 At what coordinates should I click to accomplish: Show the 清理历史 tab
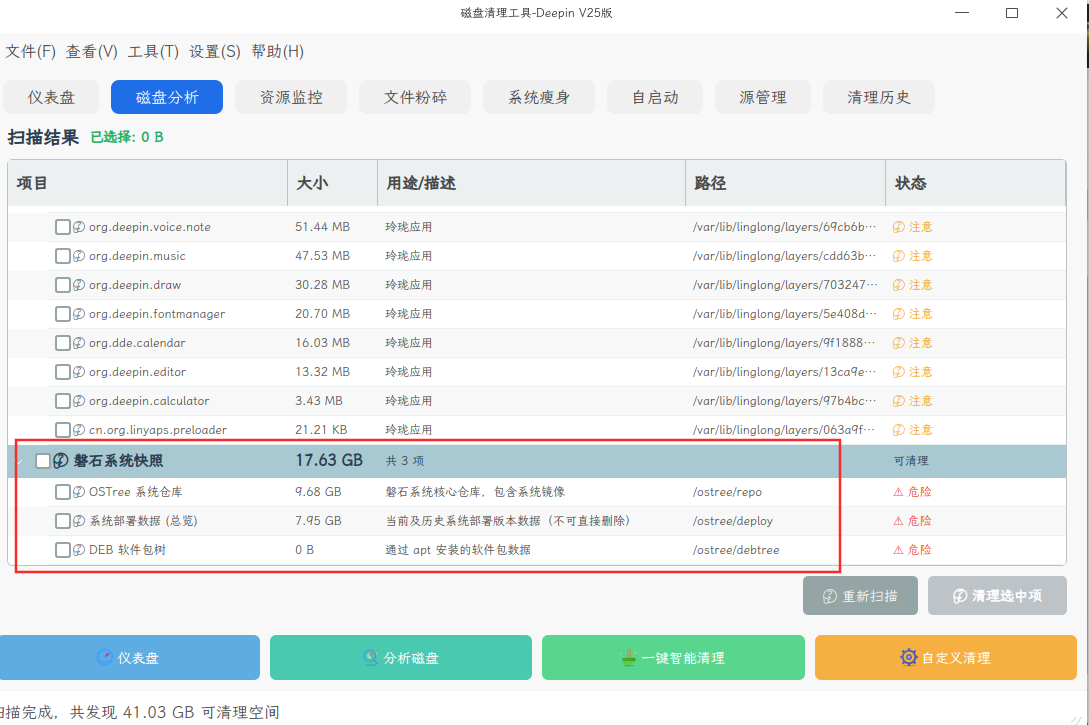click(879, 97)
